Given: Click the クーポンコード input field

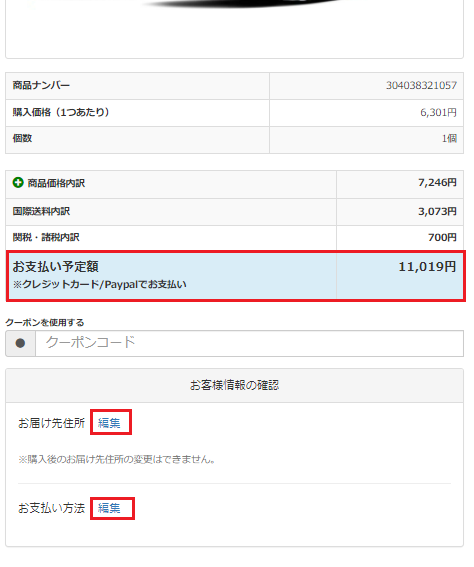Looking at the screenshot, I should [x=249, y=343].
